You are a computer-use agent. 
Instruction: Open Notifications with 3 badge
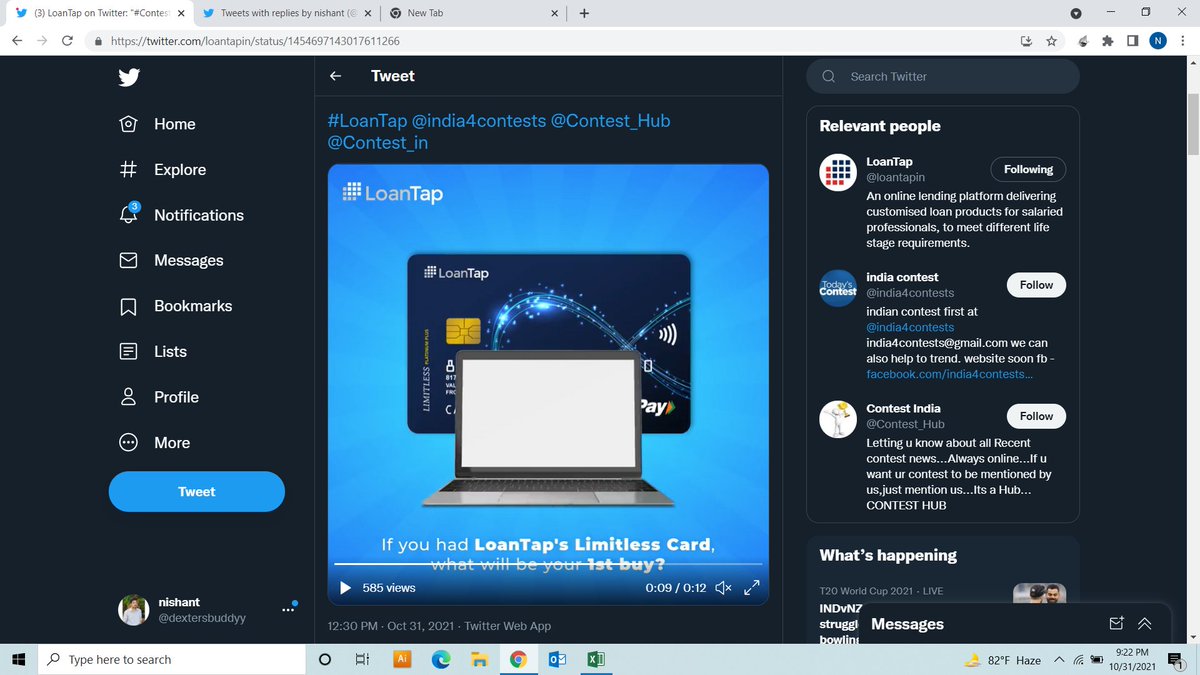pyautogui.click(x=181, y=215)
